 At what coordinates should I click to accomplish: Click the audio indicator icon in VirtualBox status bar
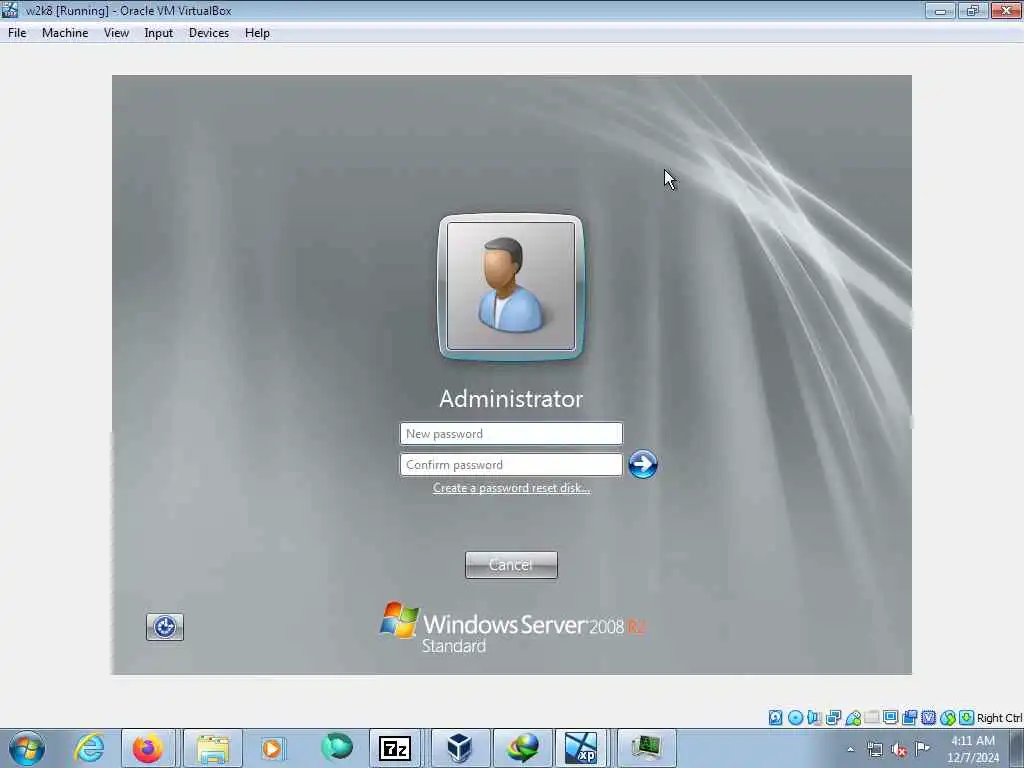tap(814, 718)
